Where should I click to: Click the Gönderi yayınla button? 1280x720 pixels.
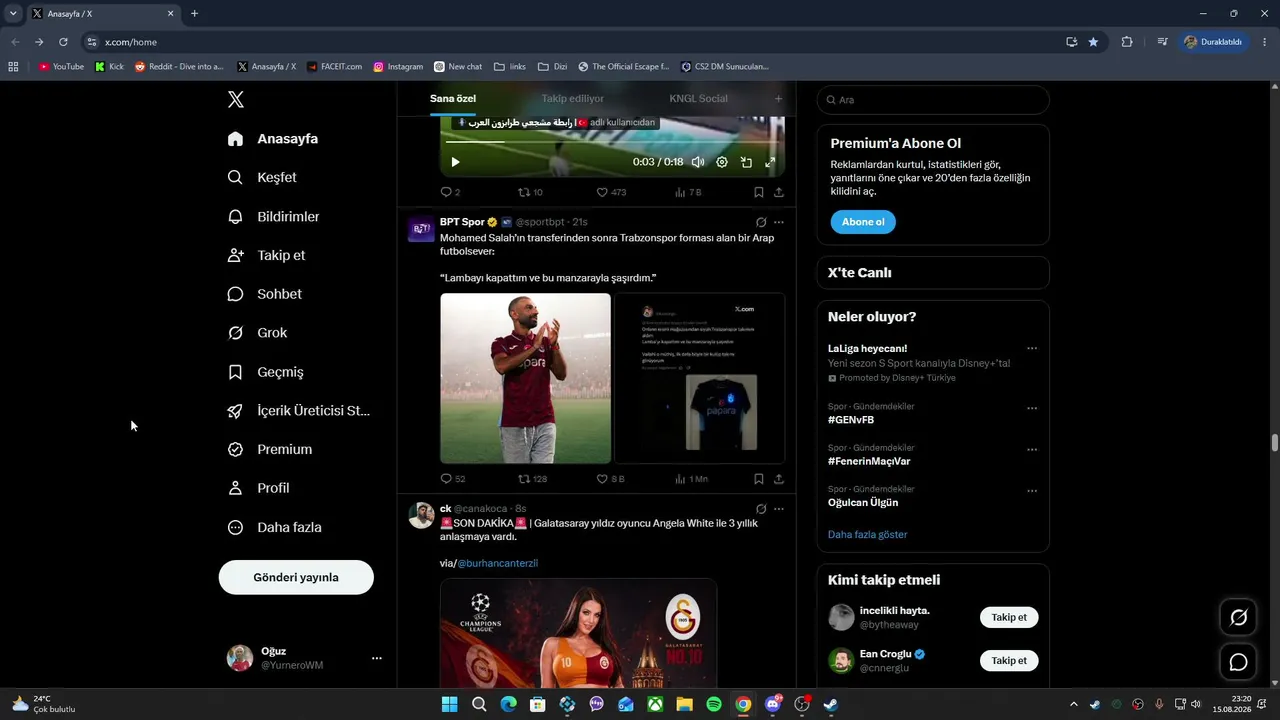pyautogui.click(x=296, y=578)
